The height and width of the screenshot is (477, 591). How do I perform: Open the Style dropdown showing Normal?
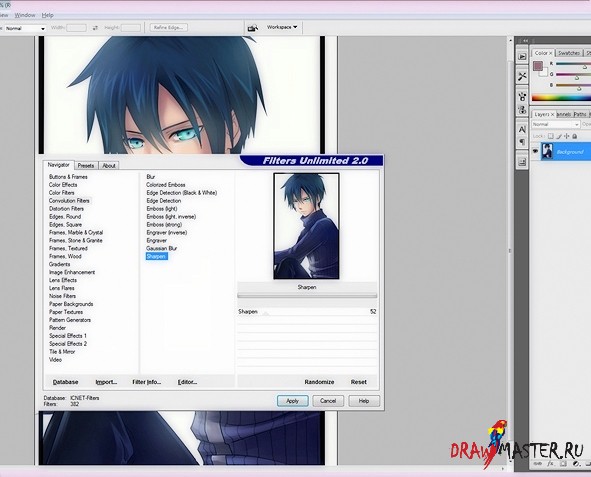[24, 28]
